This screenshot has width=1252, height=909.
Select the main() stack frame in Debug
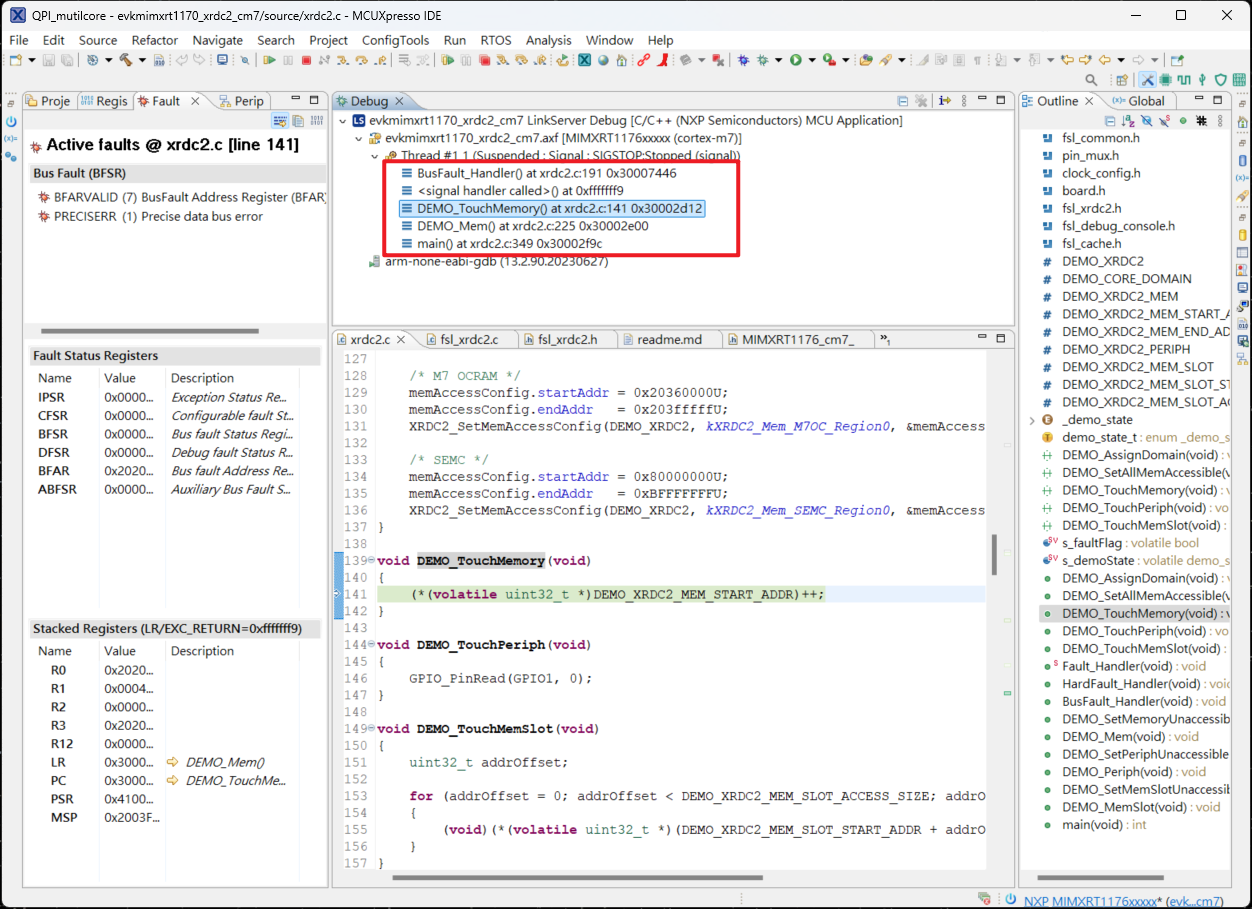click(x=509, y=243)
